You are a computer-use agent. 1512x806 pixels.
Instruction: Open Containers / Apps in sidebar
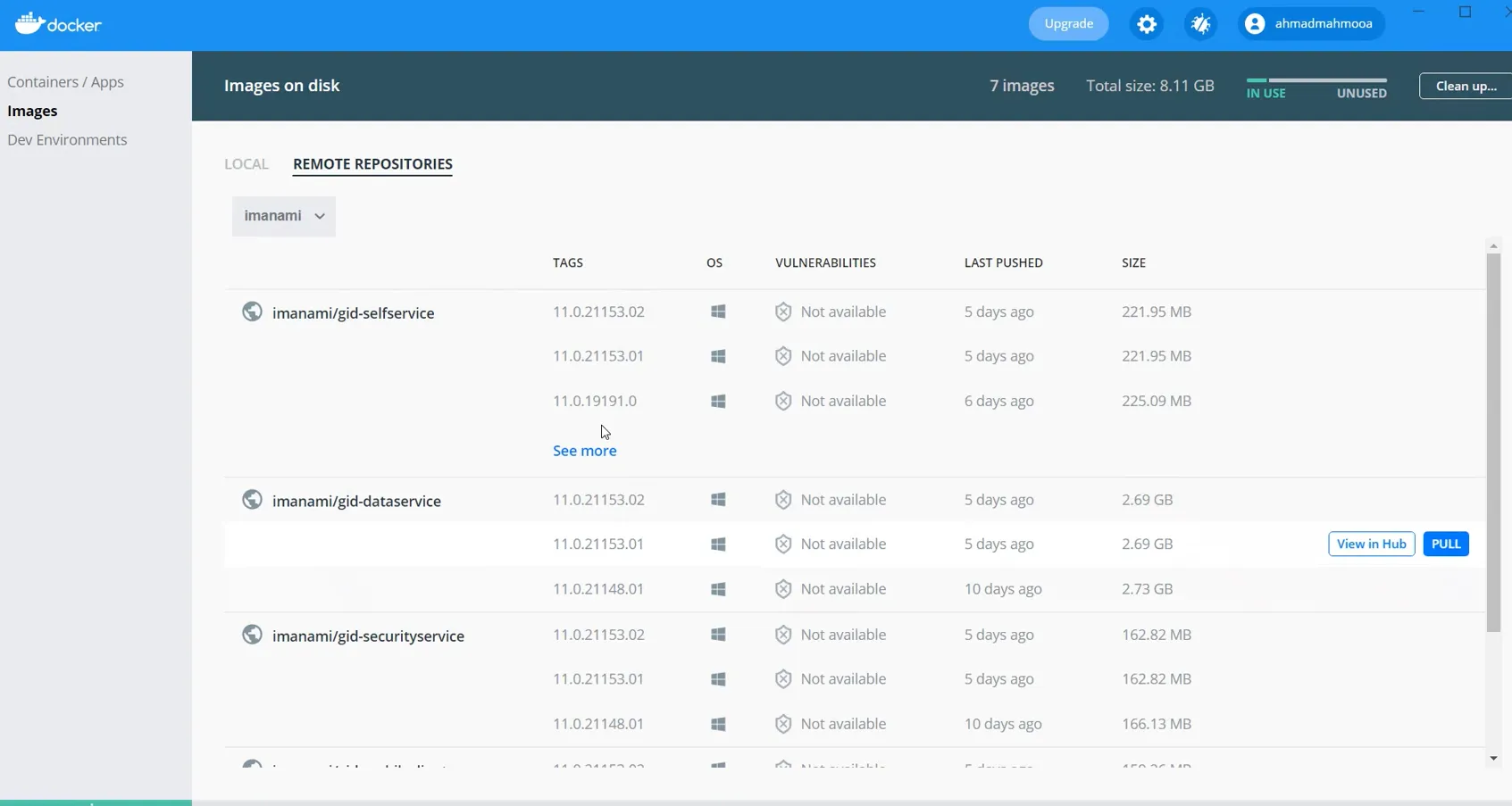[x=65, y=82]
